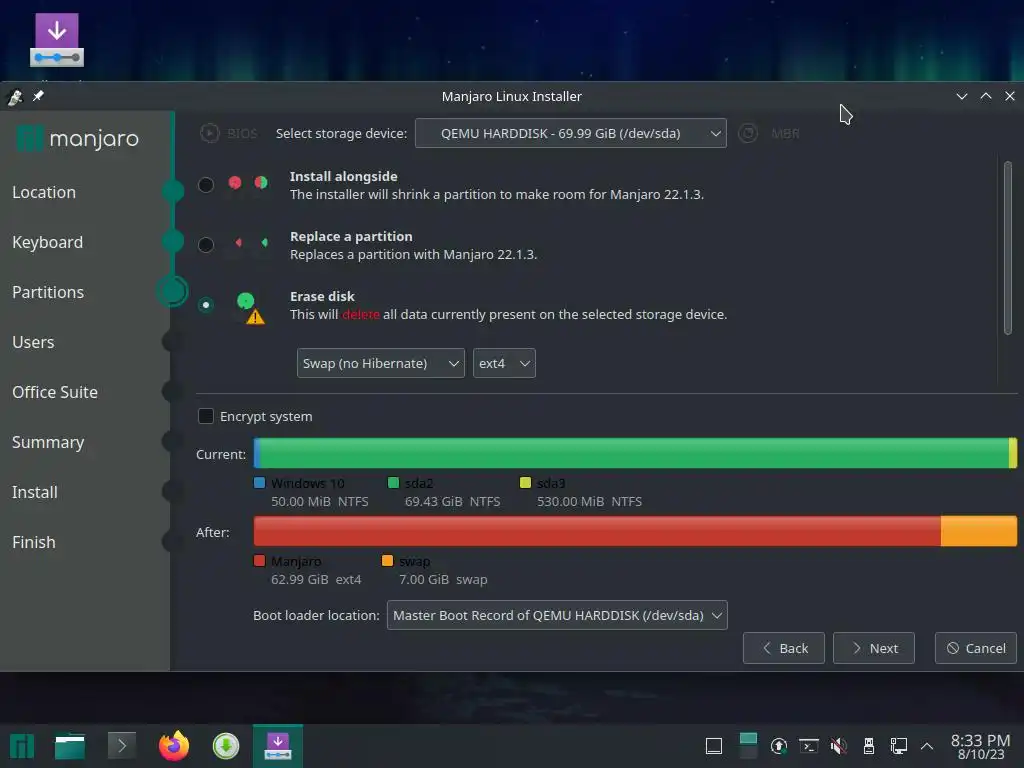The width and height of the screenshot is (1024, 768).
Task: Open the green download installer taskbar icon
Action: pos(226,746)
